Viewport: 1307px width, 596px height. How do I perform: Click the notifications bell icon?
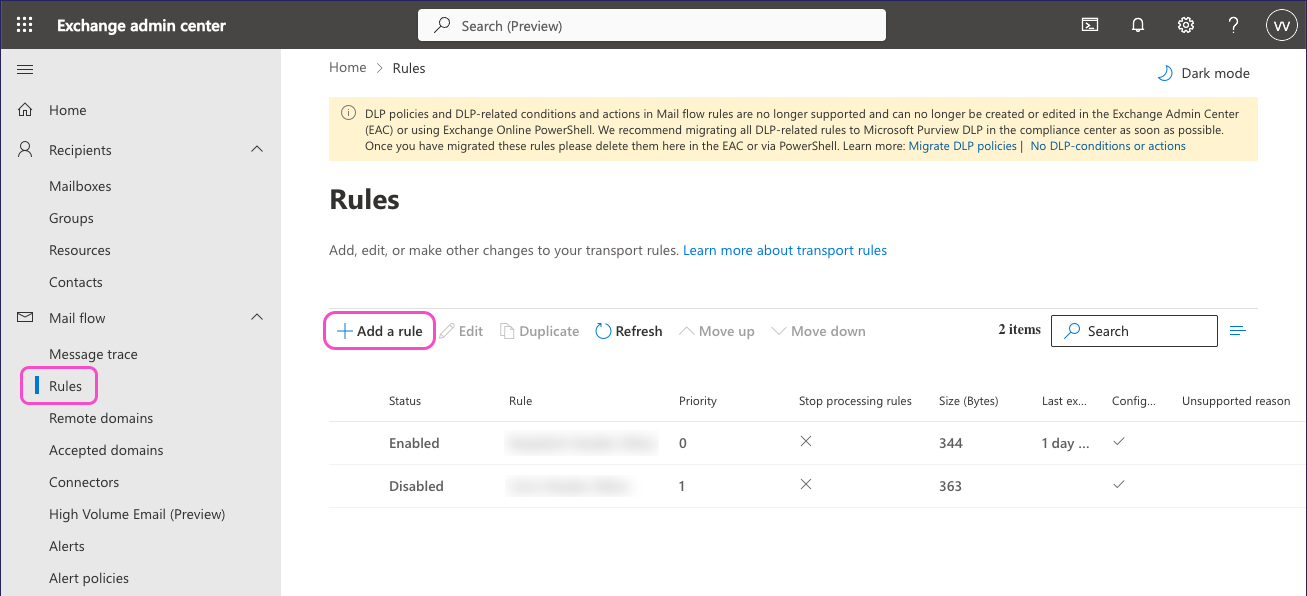1138,25
